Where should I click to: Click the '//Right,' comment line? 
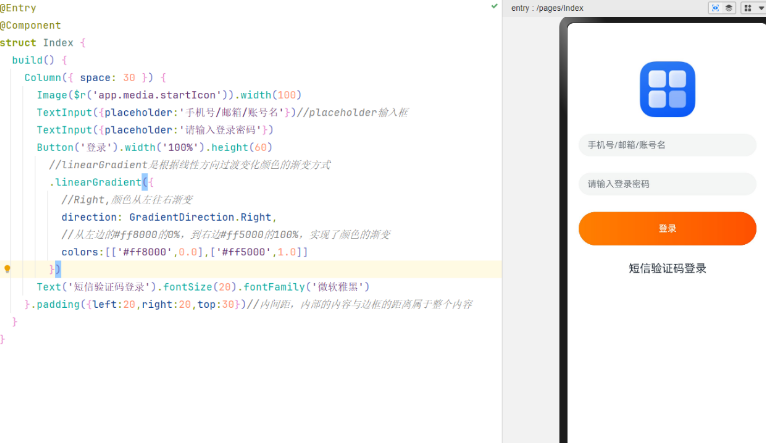127,199
